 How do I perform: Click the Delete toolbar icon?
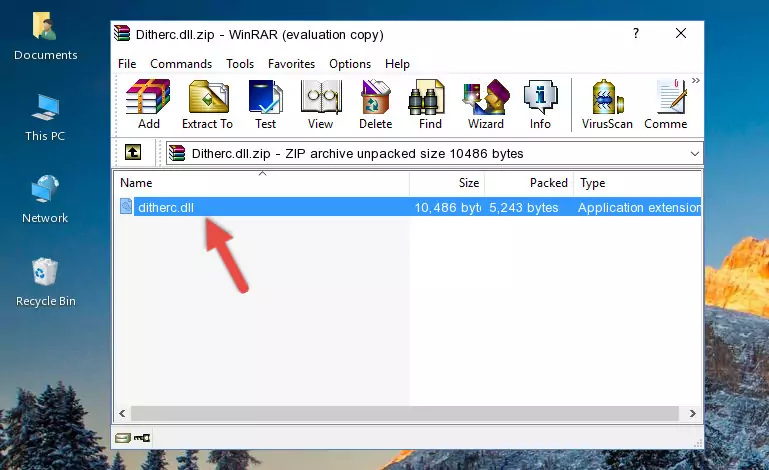pos(376,104)
